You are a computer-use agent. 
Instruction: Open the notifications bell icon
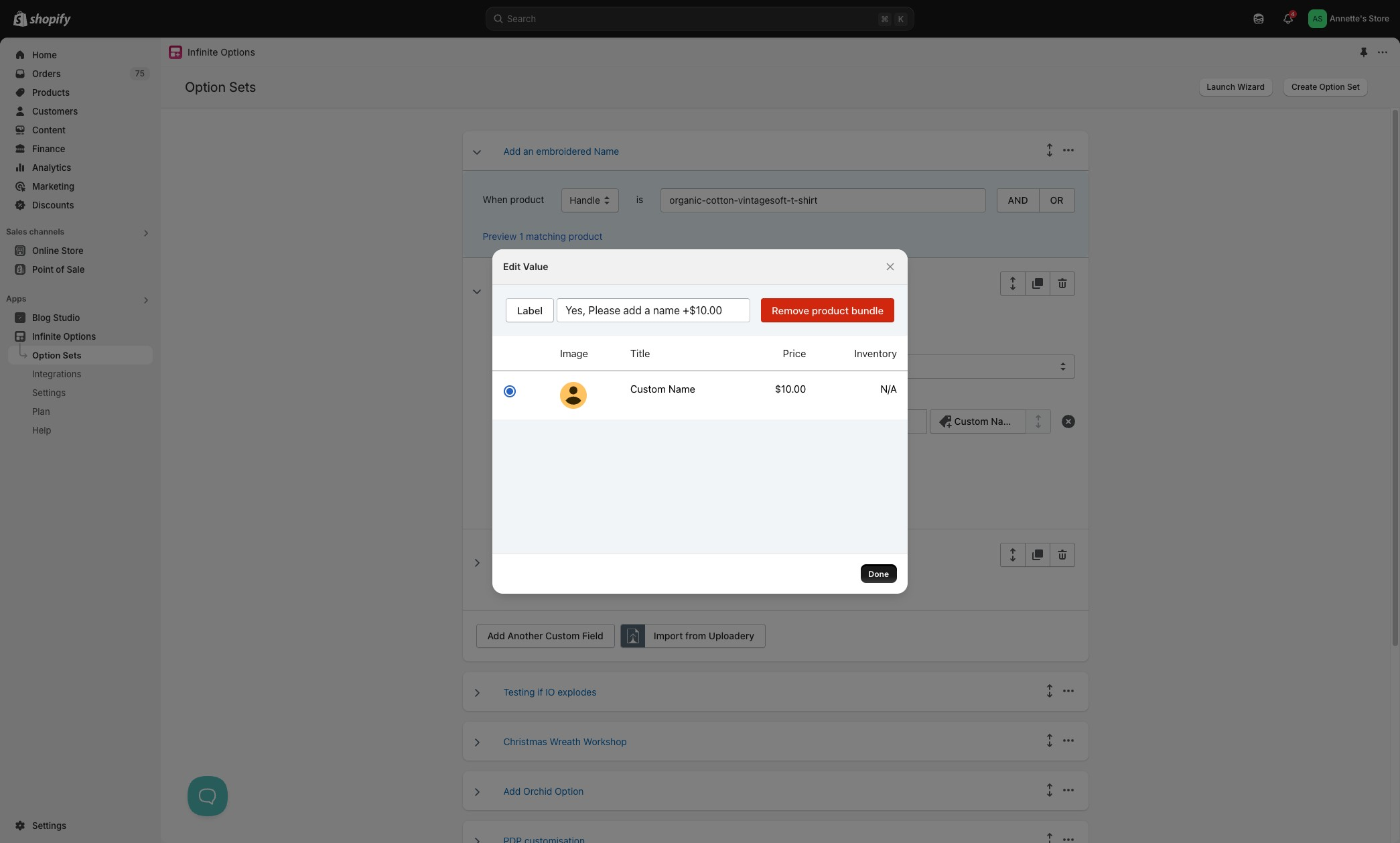click(1287, 19)
